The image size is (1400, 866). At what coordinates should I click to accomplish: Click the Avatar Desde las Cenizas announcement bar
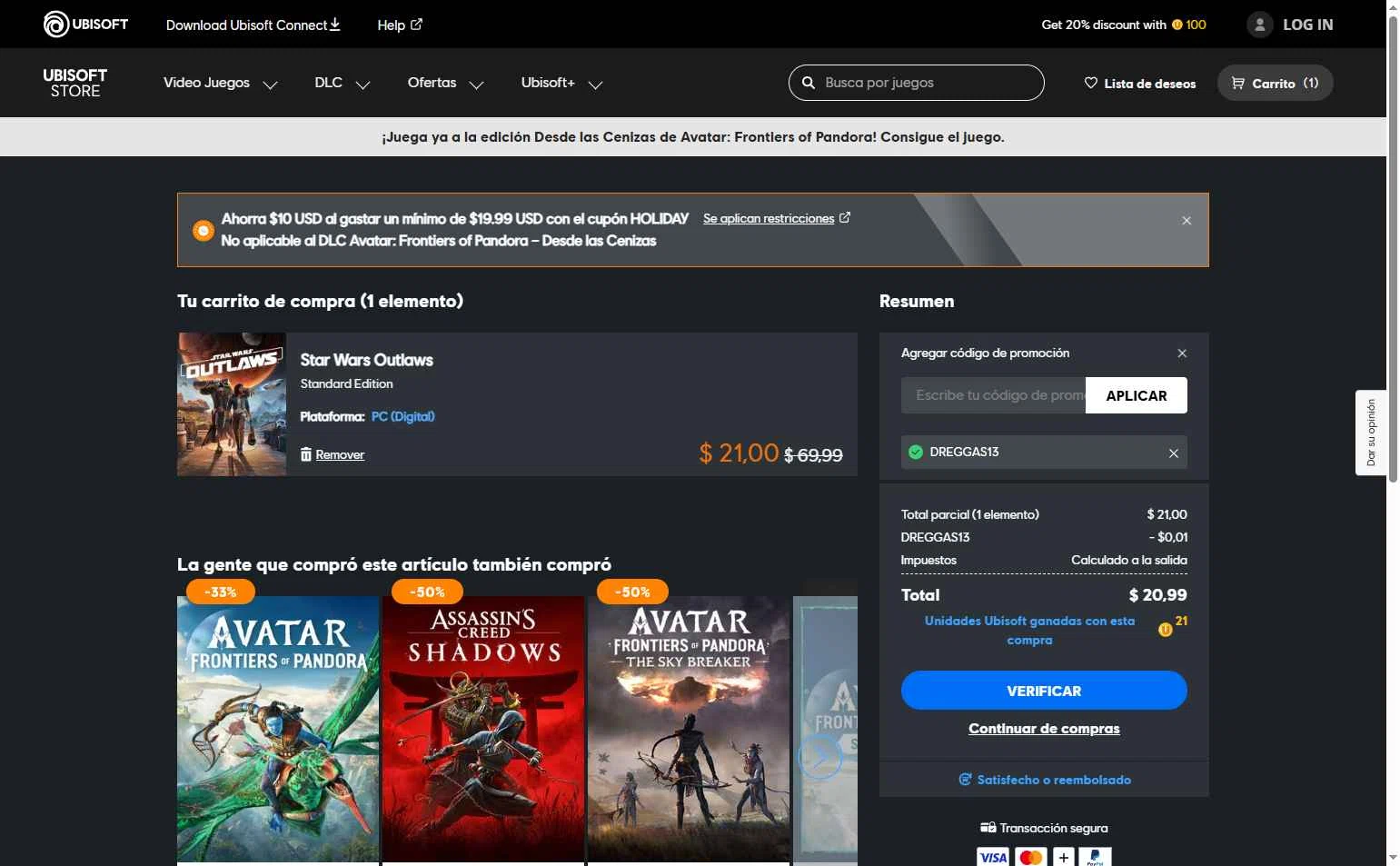point(693,137)
